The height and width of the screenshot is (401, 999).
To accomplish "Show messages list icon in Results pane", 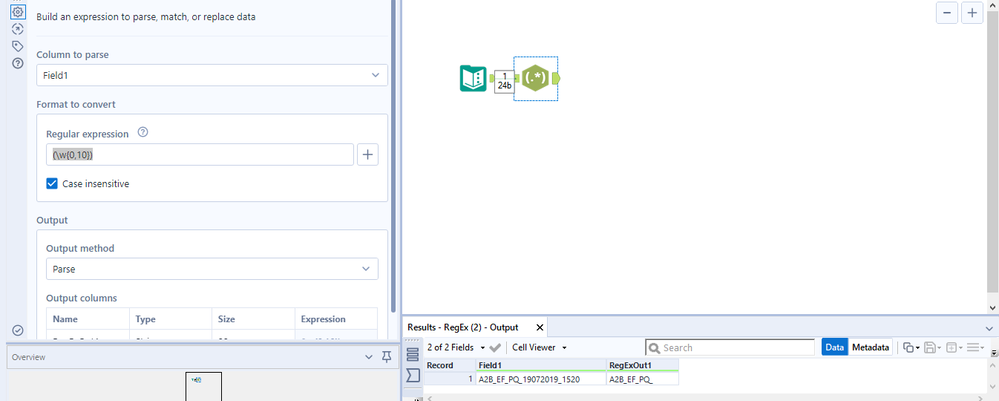I will pyautogui.click(x=413, y=354).
